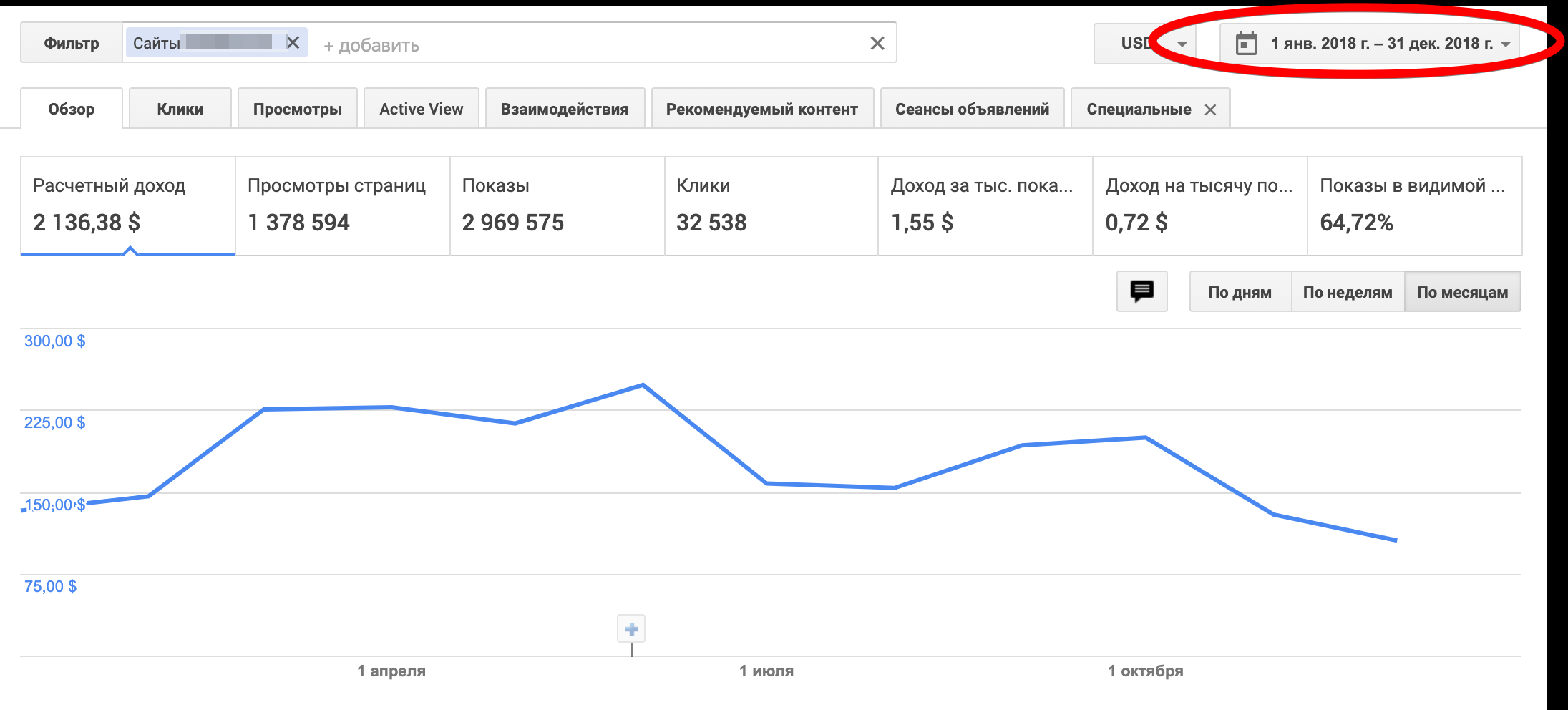This screenshot has width=1568, height=710.
Task: Select the Показы metric card
Action: pos(557,205)
